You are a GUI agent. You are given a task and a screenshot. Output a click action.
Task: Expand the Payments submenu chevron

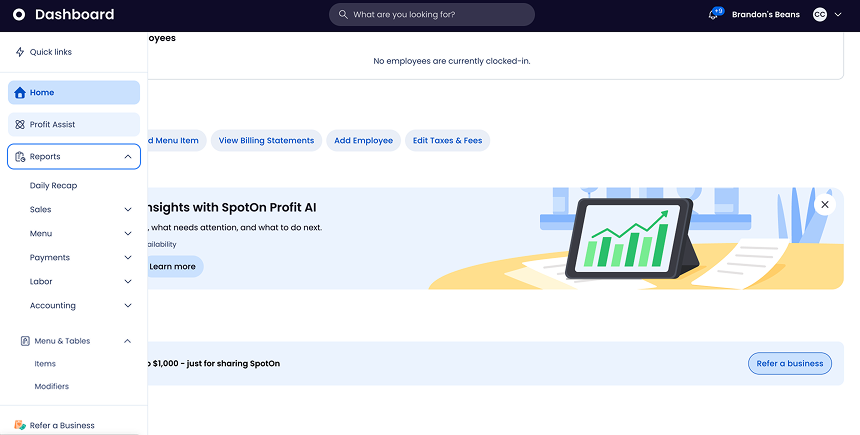click(x=128, y=258)
